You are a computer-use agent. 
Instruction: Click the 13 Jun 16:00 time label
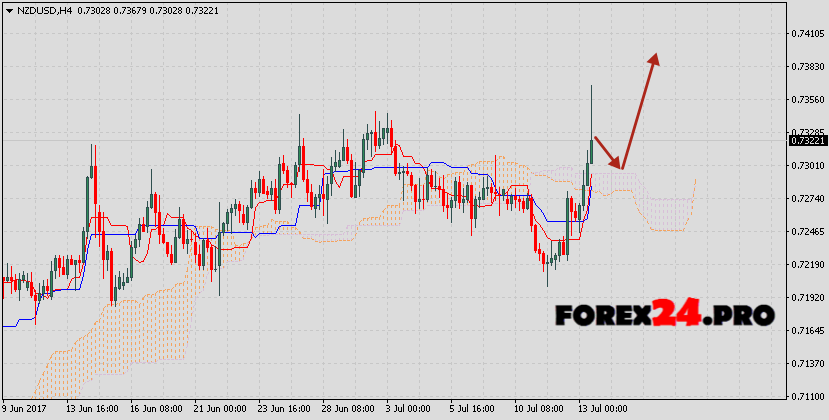click(92, 409)
